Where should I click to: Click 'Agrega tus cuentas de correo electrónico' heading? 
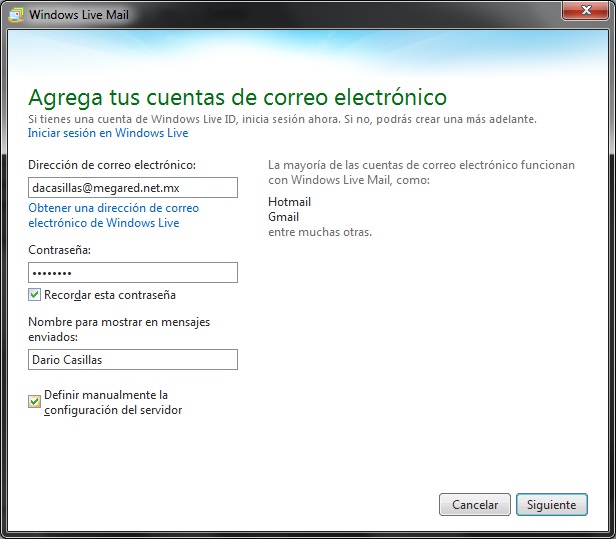(x=238, y=97)
